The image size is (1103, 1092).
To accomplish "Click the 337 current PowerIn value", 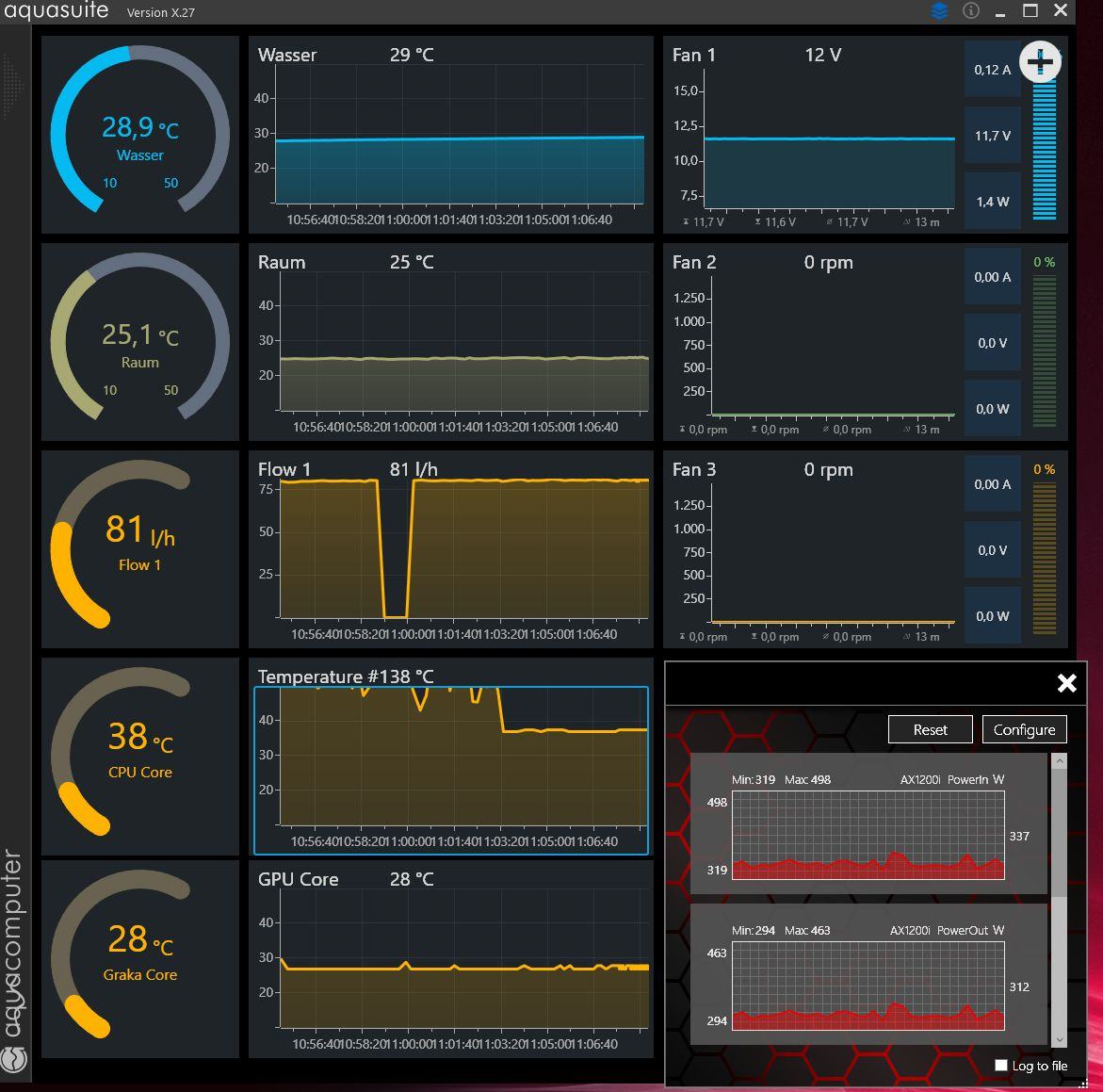I will point(1019,836).
